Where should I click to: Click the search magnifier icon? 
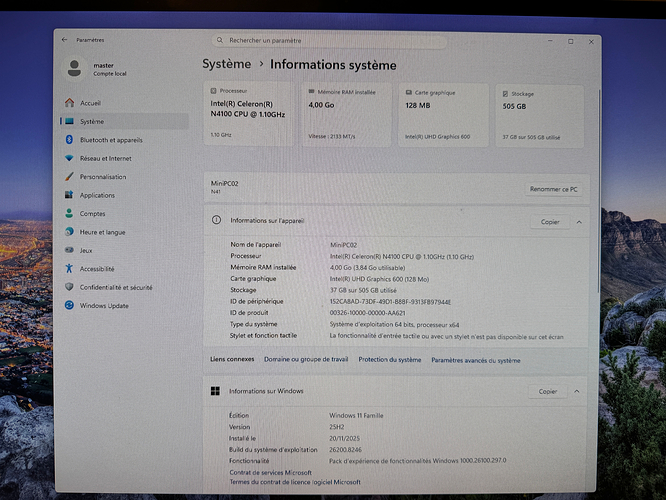[x=220, y=40]
